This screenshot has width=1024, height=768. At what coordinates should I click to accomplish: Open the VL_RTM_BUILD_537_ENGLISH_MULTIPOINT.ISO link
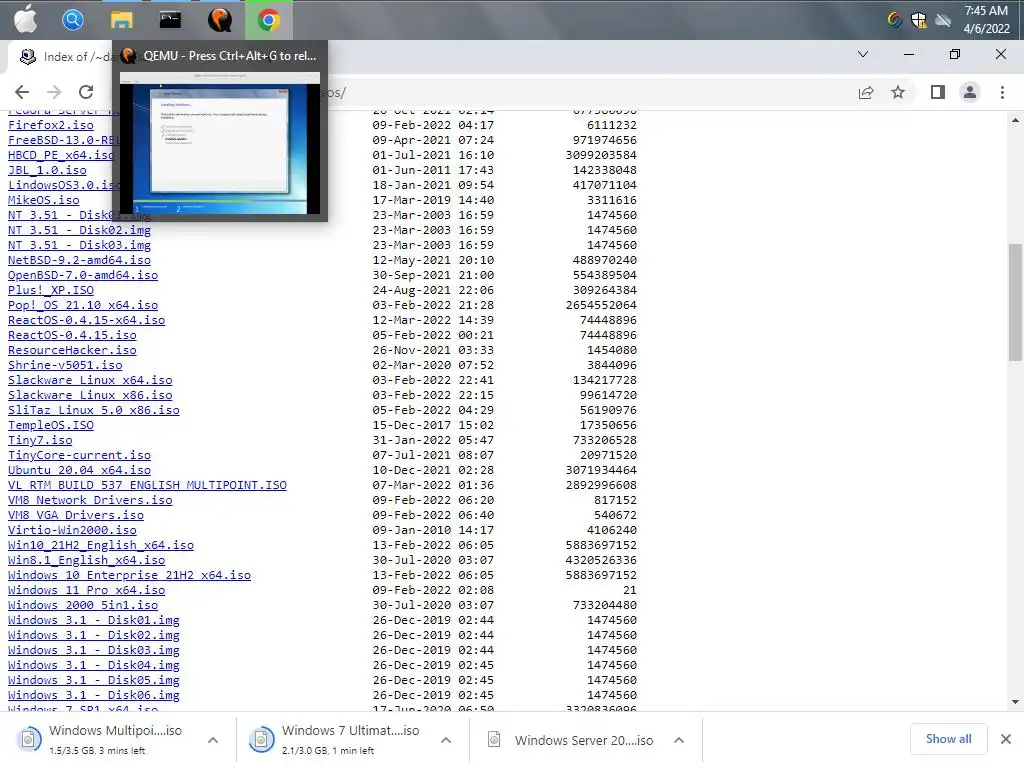tap(147, 485)
